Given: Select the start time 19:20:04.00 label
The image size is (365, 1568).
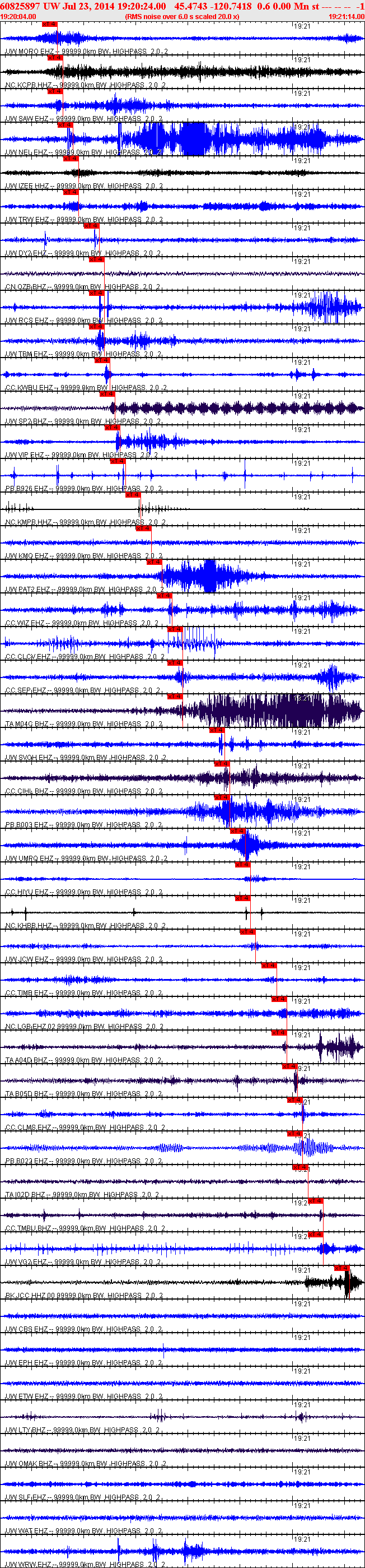Looking at the screenshot, I should click(x=18, y=16).
